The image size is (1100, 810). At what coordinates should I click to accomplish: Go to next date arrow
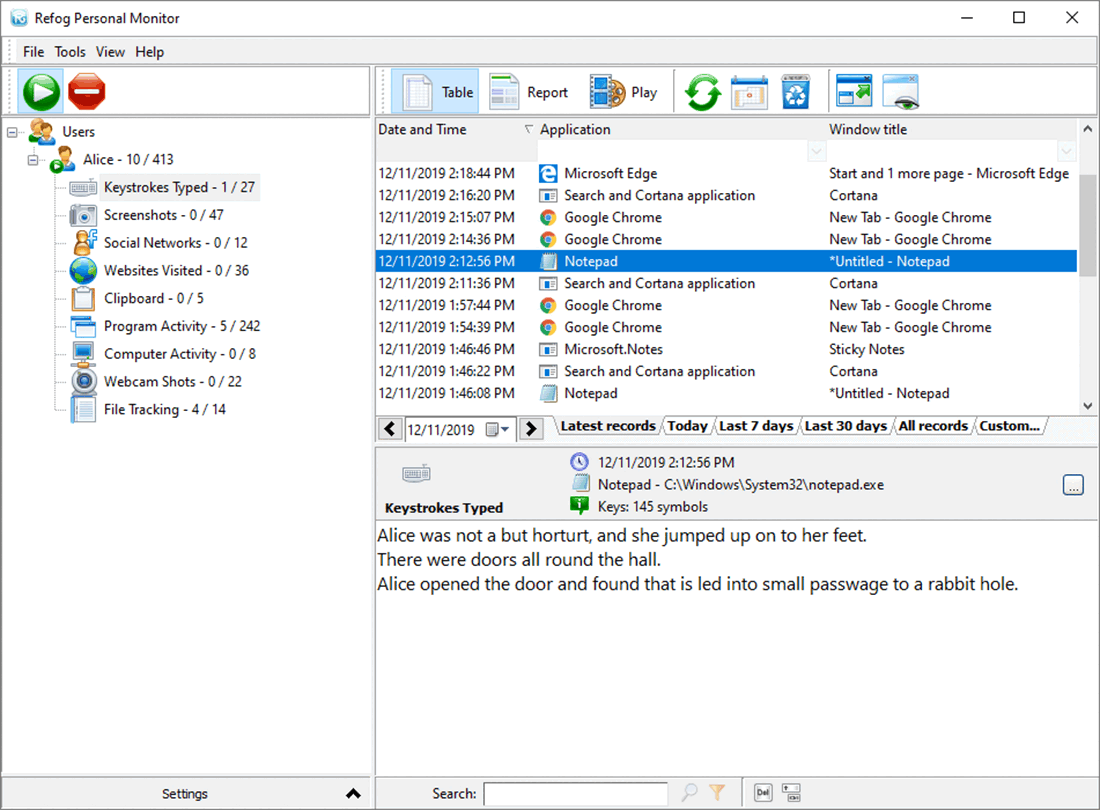(531, 428)
